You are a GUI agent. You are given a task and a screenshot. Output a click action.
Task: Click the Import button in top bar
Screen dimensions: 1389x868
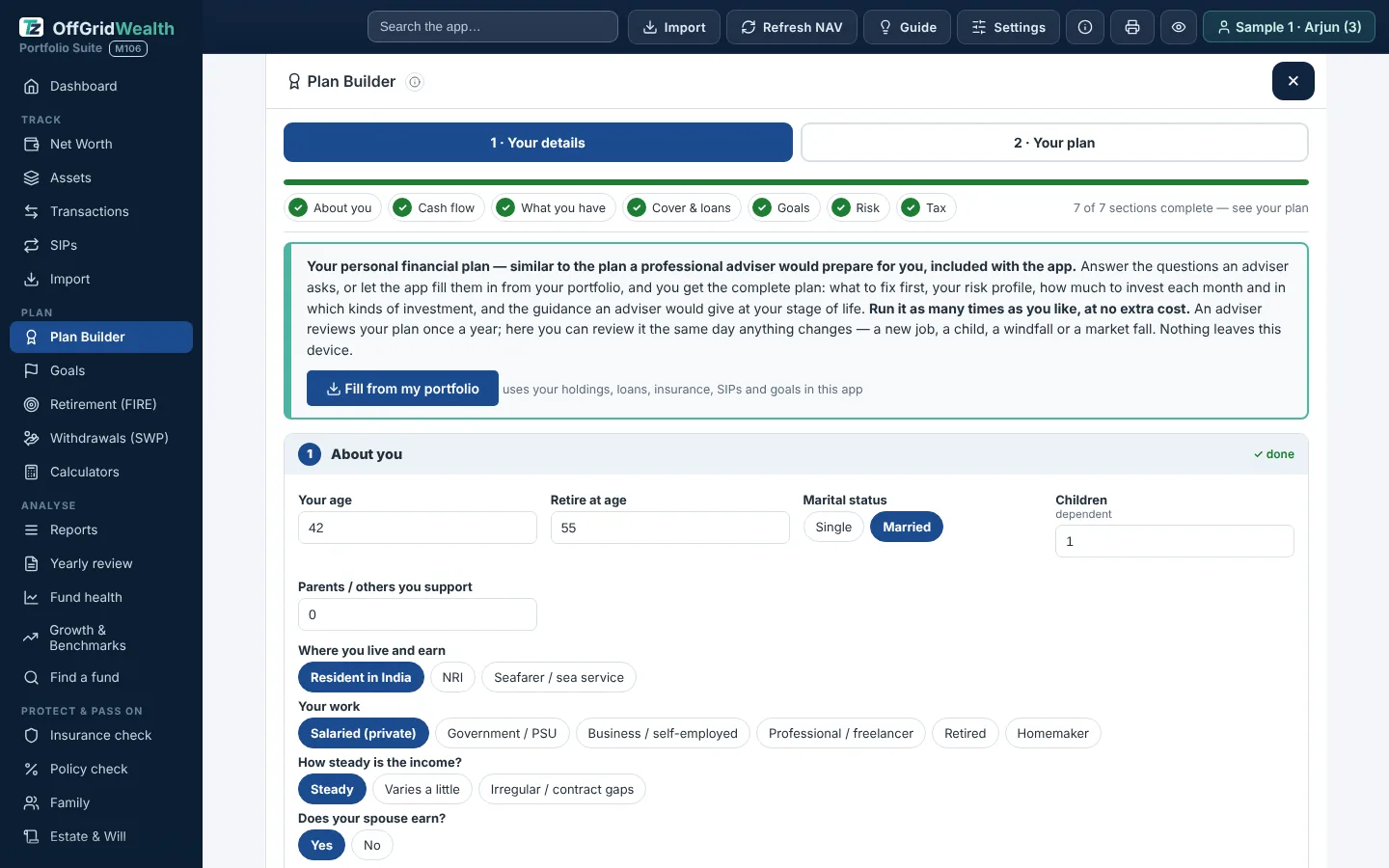[x=674, y=27]
